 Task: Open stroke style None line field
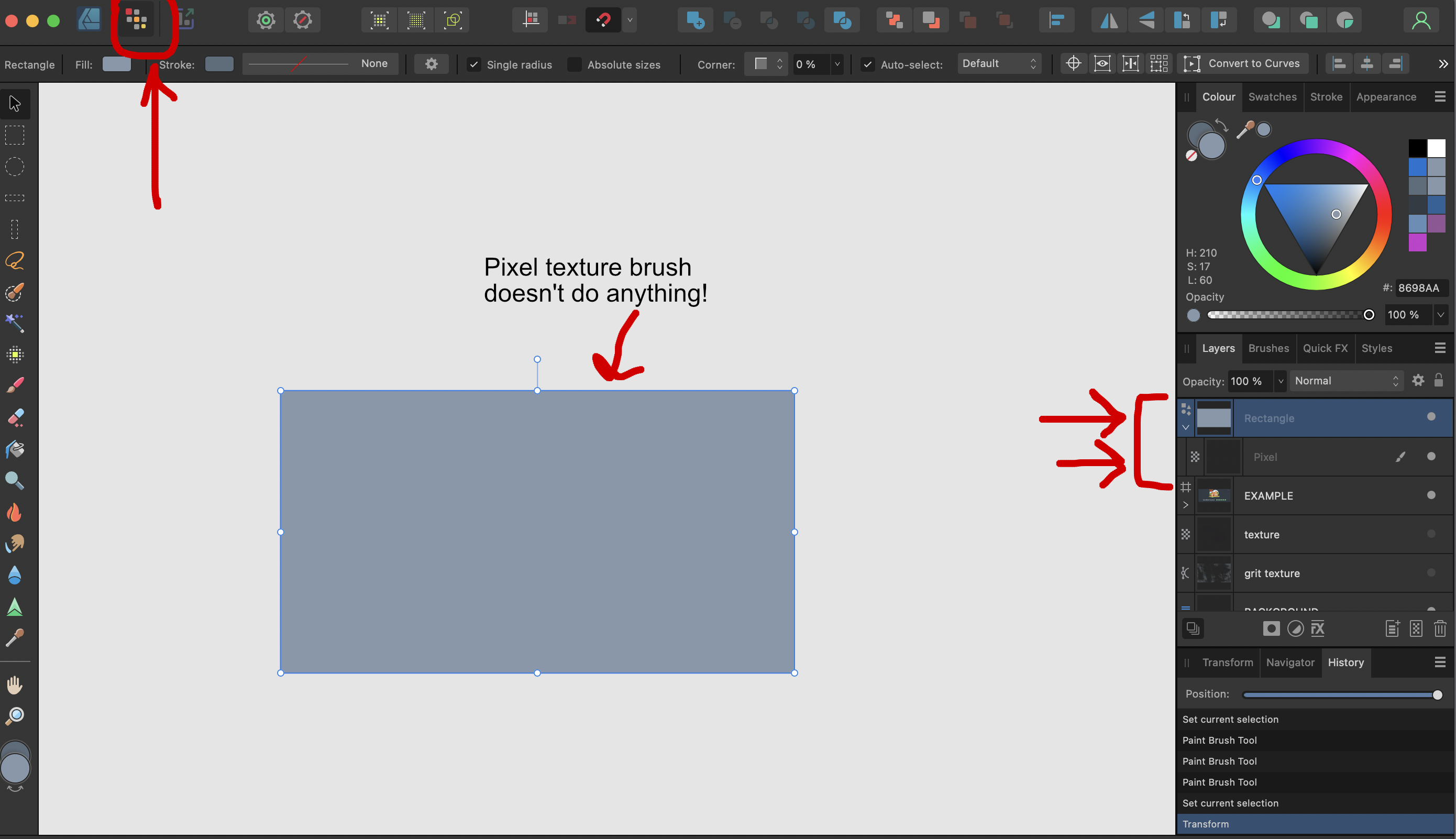320,63
